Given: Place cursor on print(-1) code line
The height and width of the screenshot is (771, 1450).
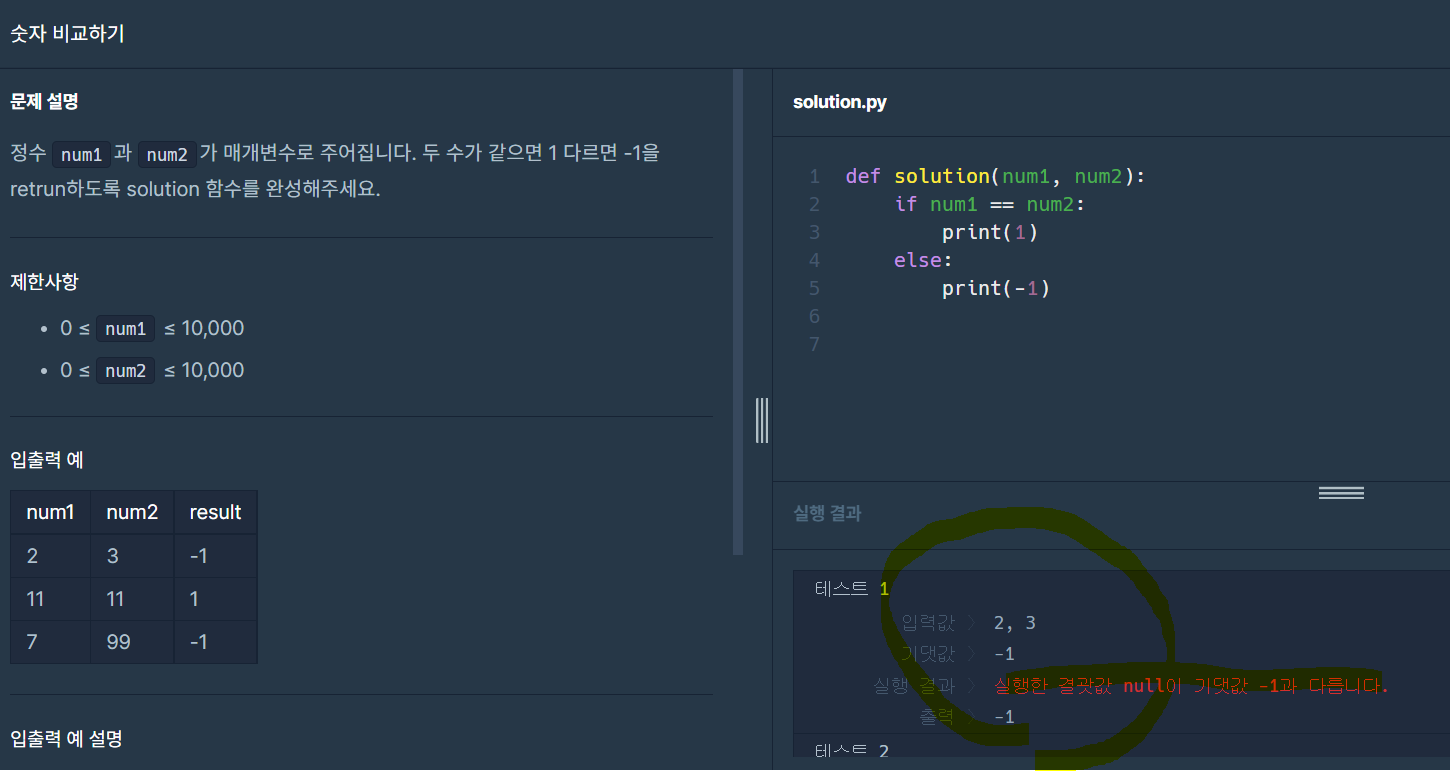Looking at the screenshot, I should (x=996, y=288).
